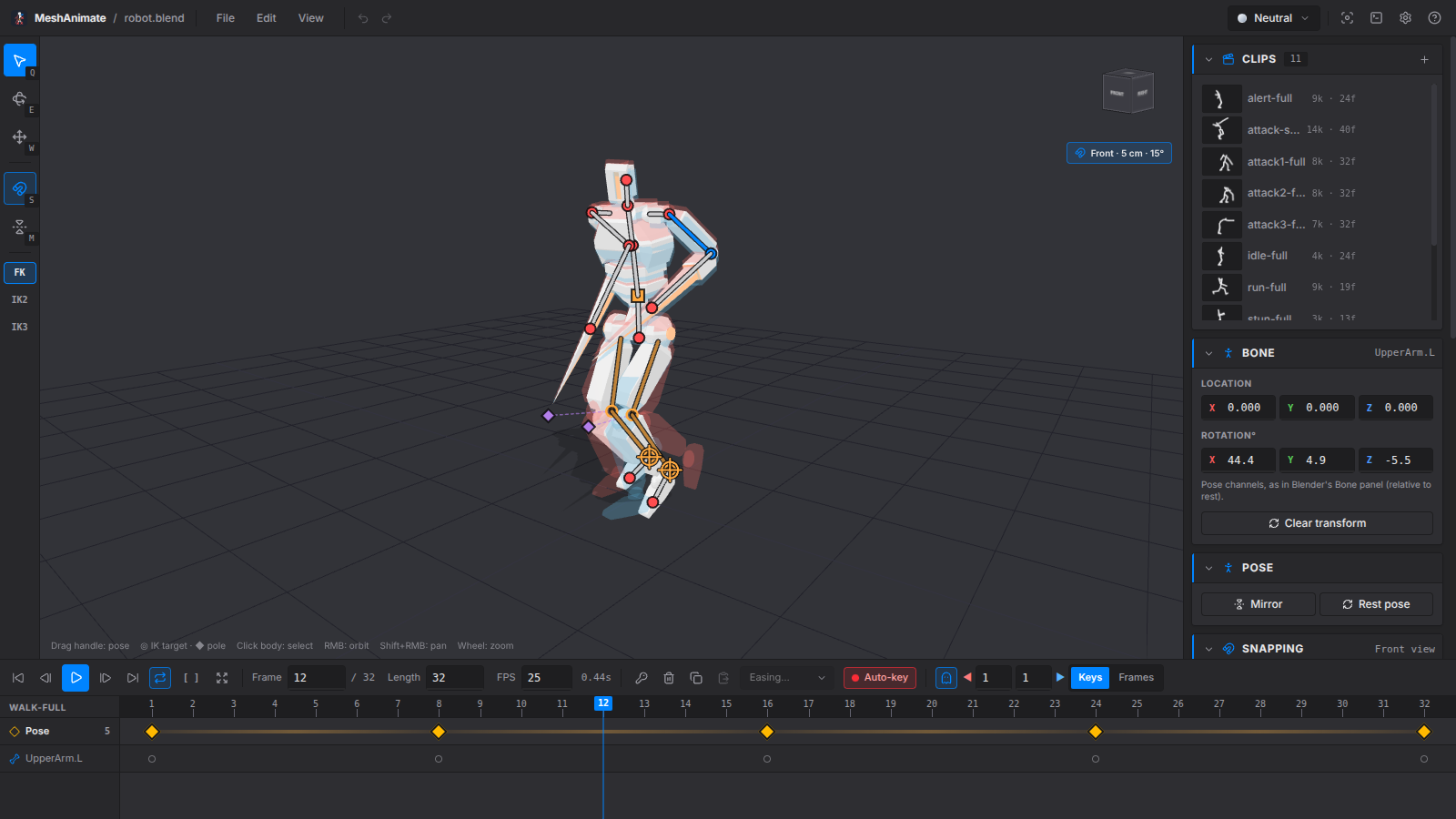
Task: Activate the rotate tool (E)
Action: (x=20, y=98)
